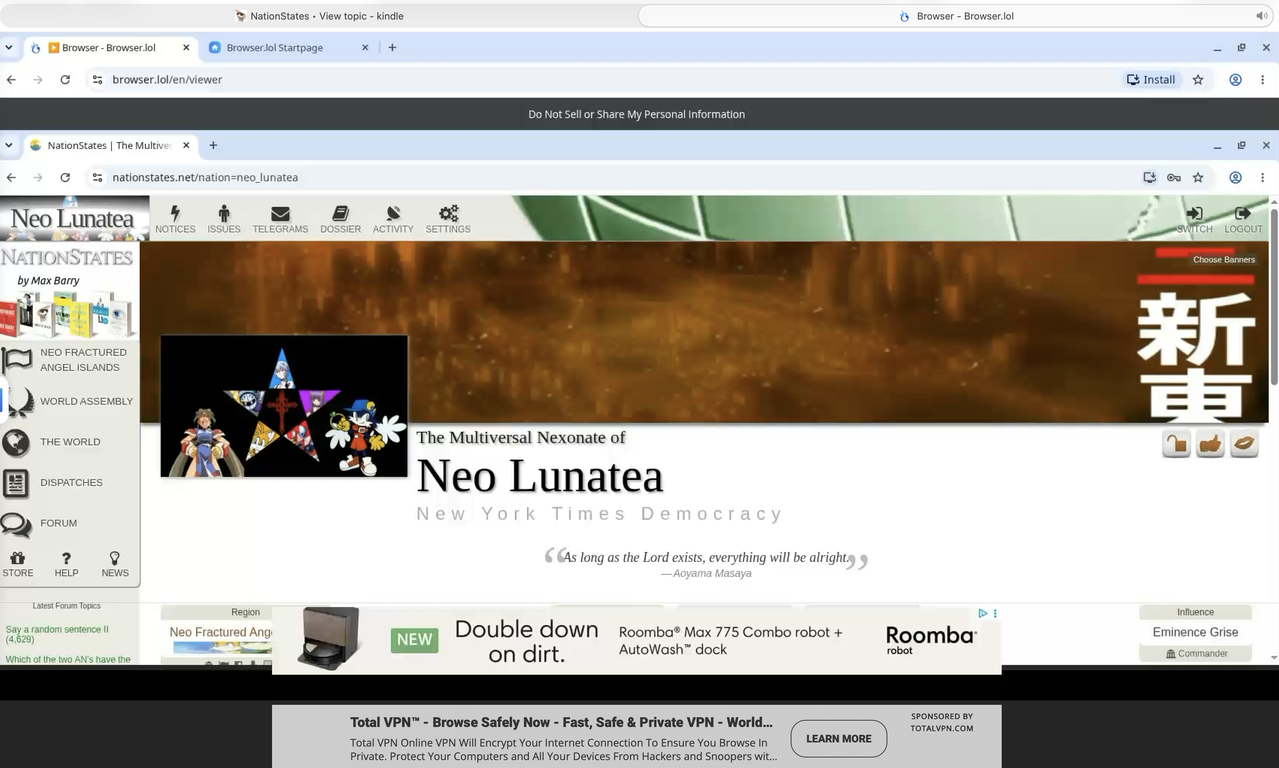Switch to NationStates - View topic - kindle tab
This screenshot has height=768, width=1279.
point(319,16)
